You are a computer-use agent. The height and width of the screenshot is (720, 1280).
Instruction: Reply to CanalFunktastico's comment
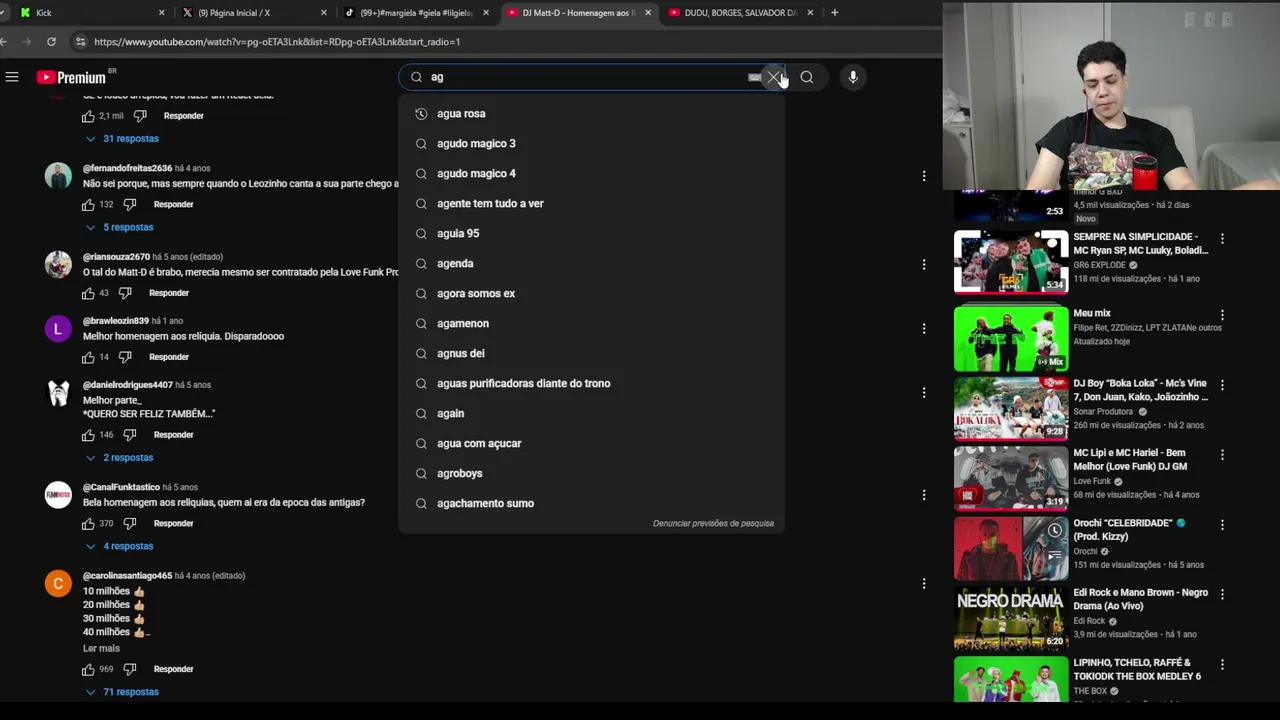173,523
